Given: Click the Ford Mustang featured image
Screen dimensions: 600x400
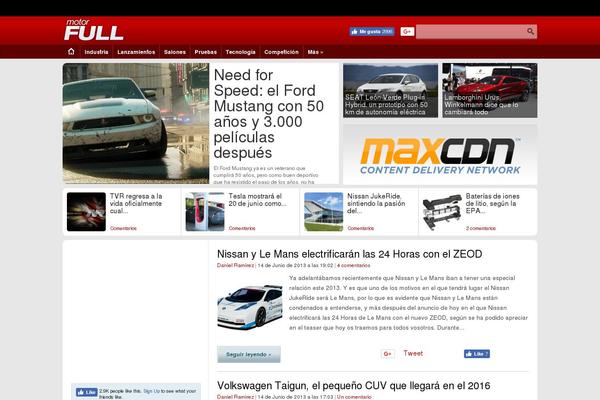Looking at the screenshot, I should click(136, 123).
